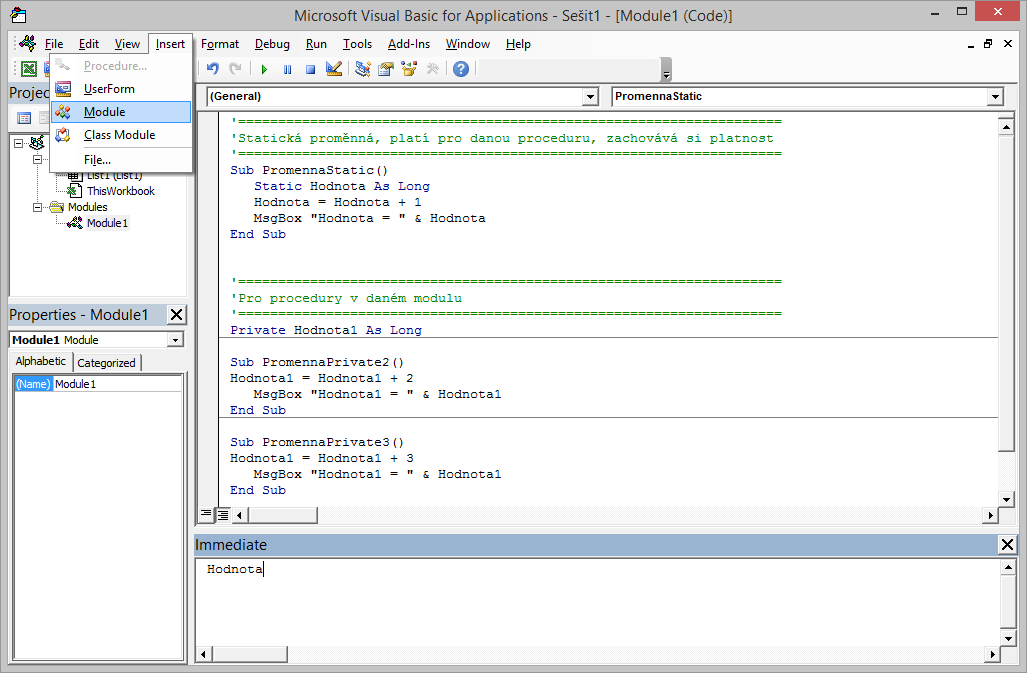1027x673 pixels.
Task: Open the Edit menu
Action: [x=88, y=44]
